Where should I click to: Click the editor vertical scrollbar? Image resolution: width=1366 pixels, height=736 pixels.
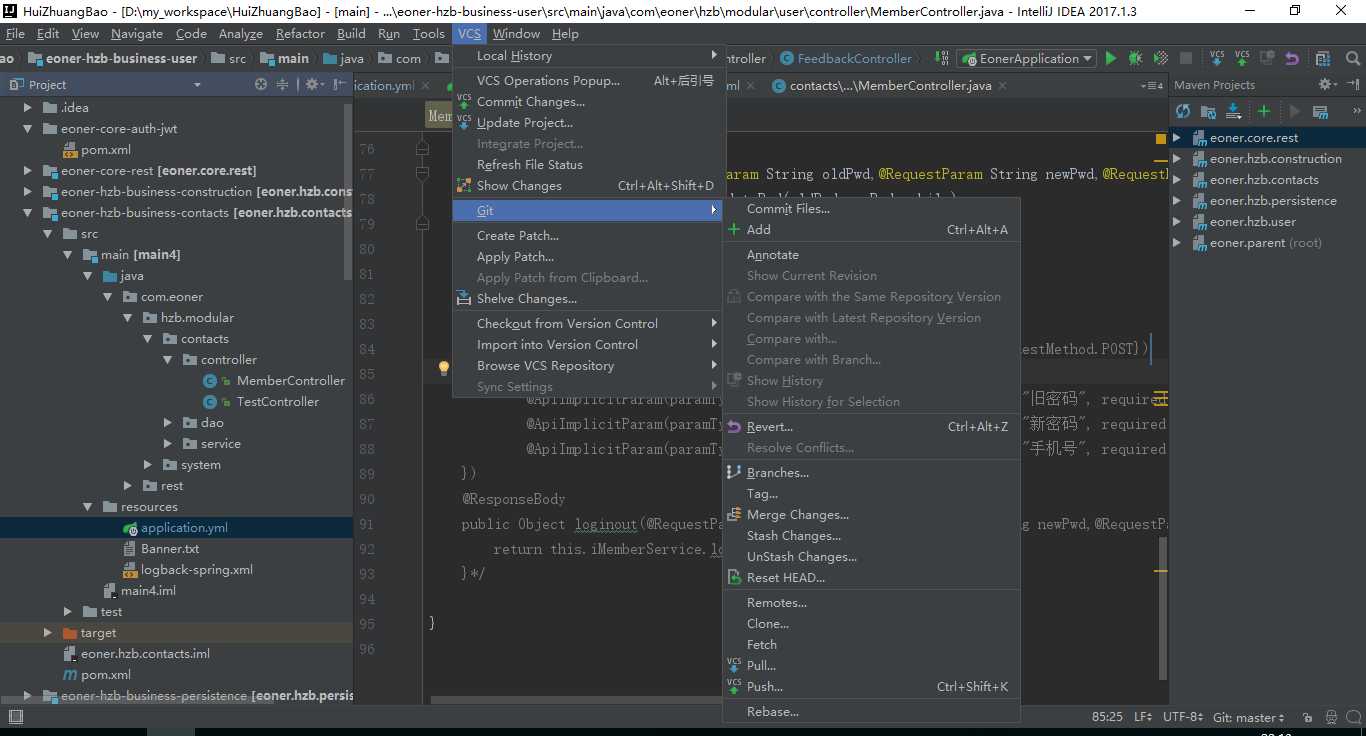click(x=1162, y=607)
